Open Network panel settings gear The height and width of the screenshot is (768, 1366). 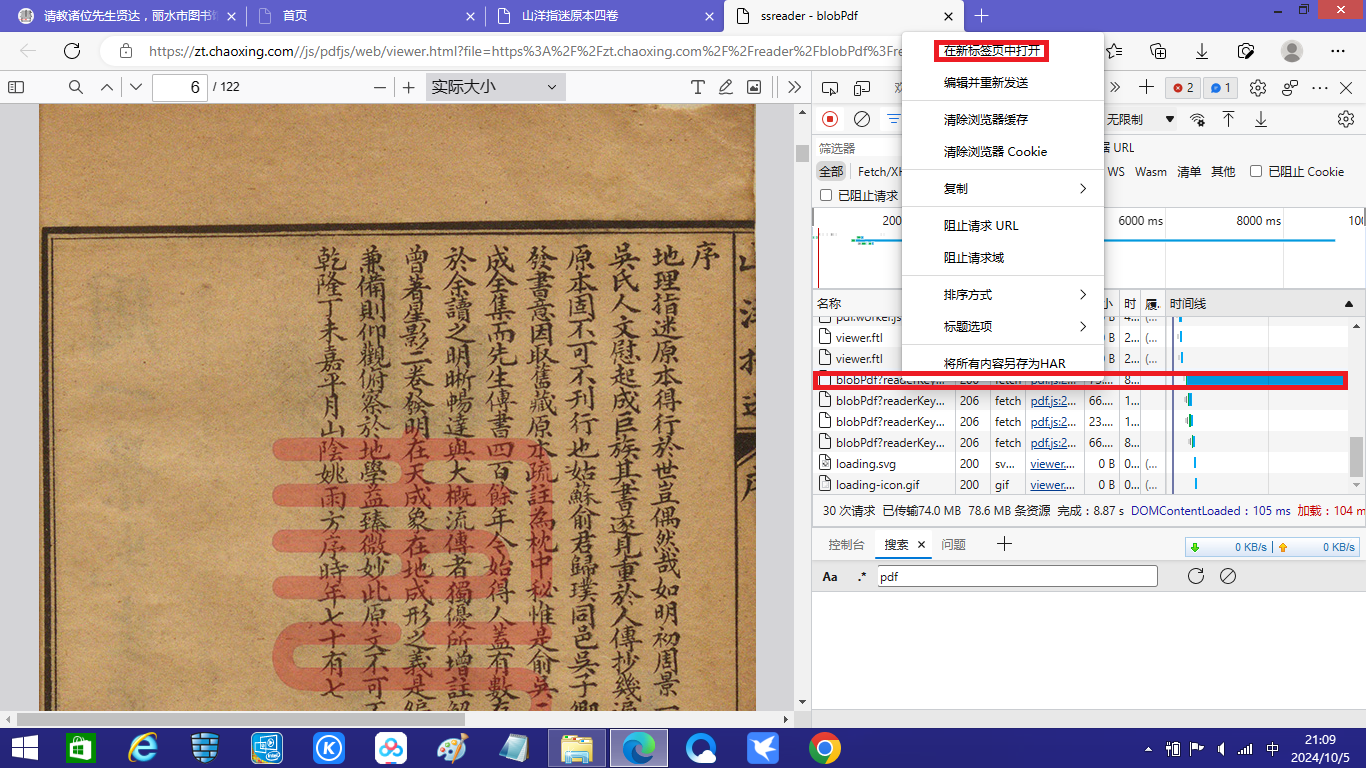(1346, 119)
